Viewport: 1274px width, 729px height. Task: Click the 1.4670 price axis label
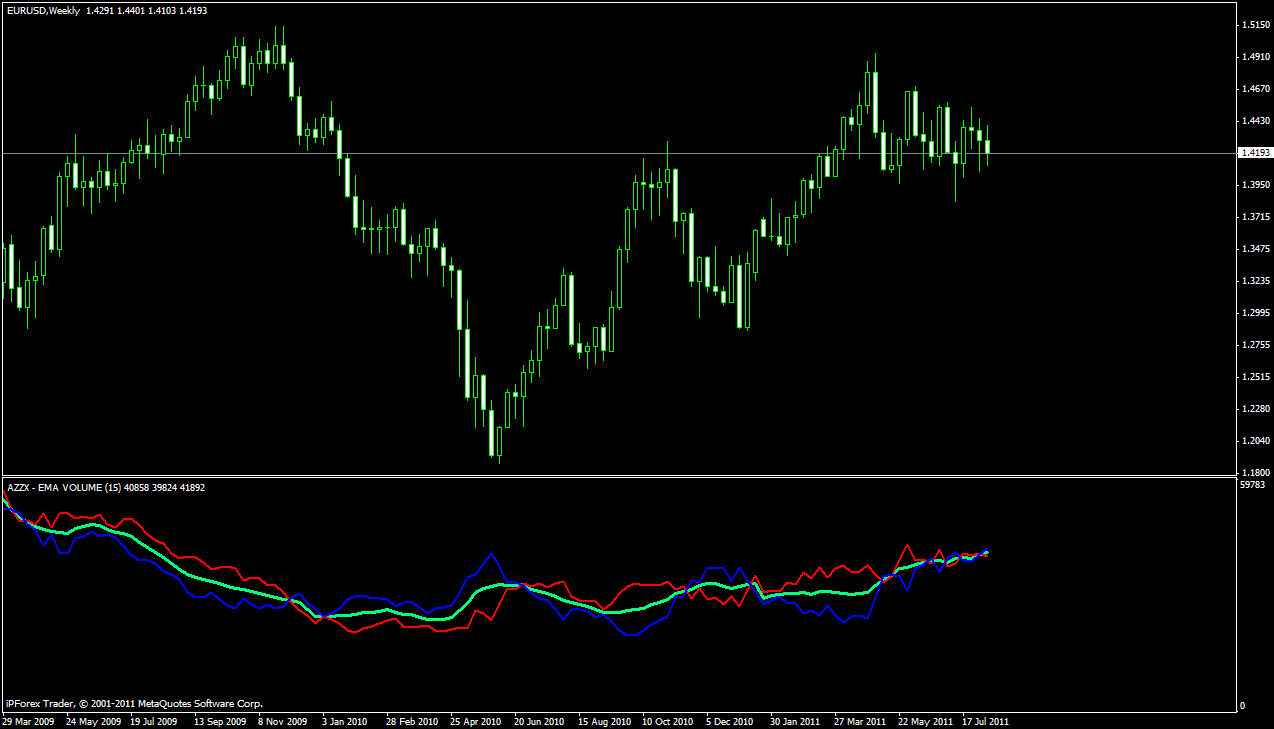[1255, 89]
